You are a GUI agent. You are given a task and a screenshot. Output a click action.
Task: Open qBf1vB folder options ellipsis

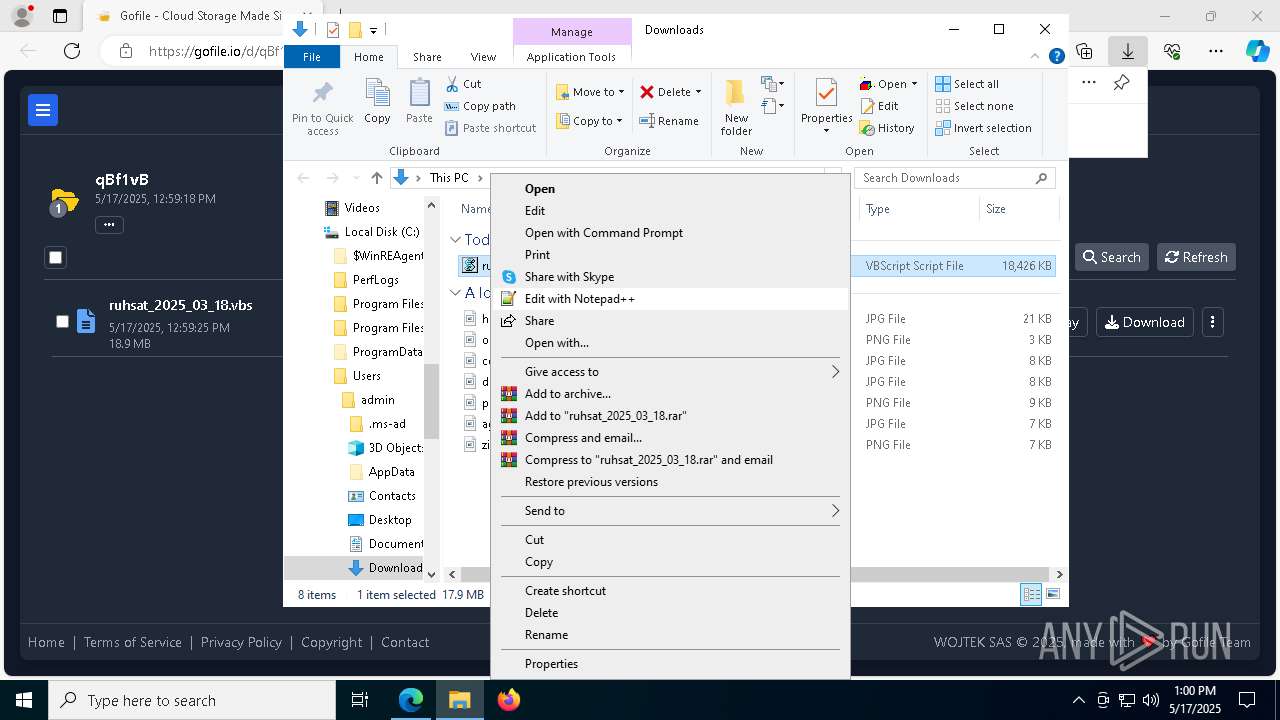[109, 225]
